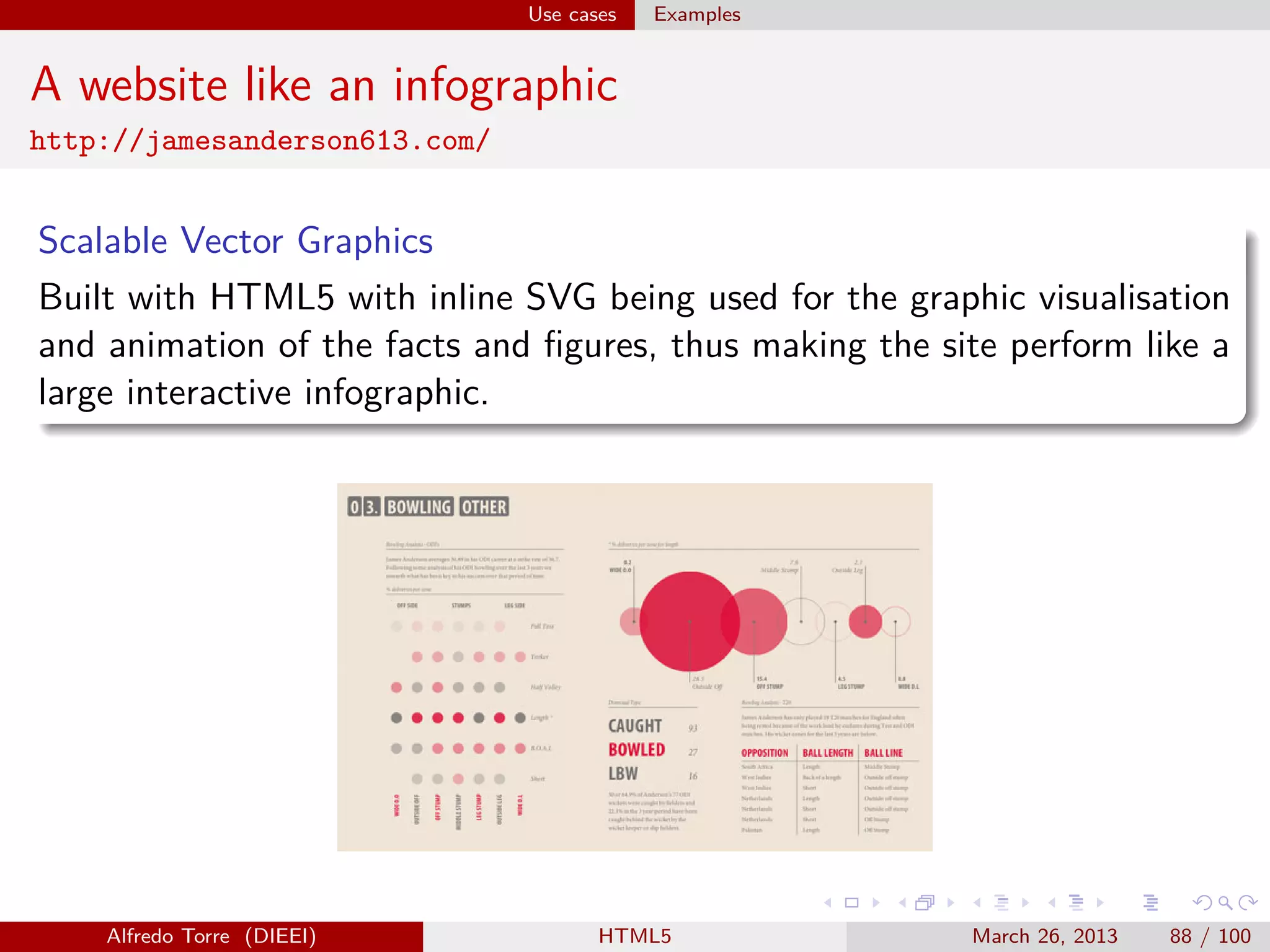Open the jamesanderson613.com link
The image size is (1270, 952).
coord(260,141)
